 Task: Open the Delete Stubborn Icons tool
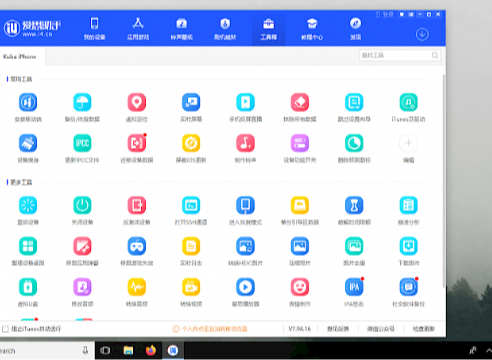coord(354,143)
